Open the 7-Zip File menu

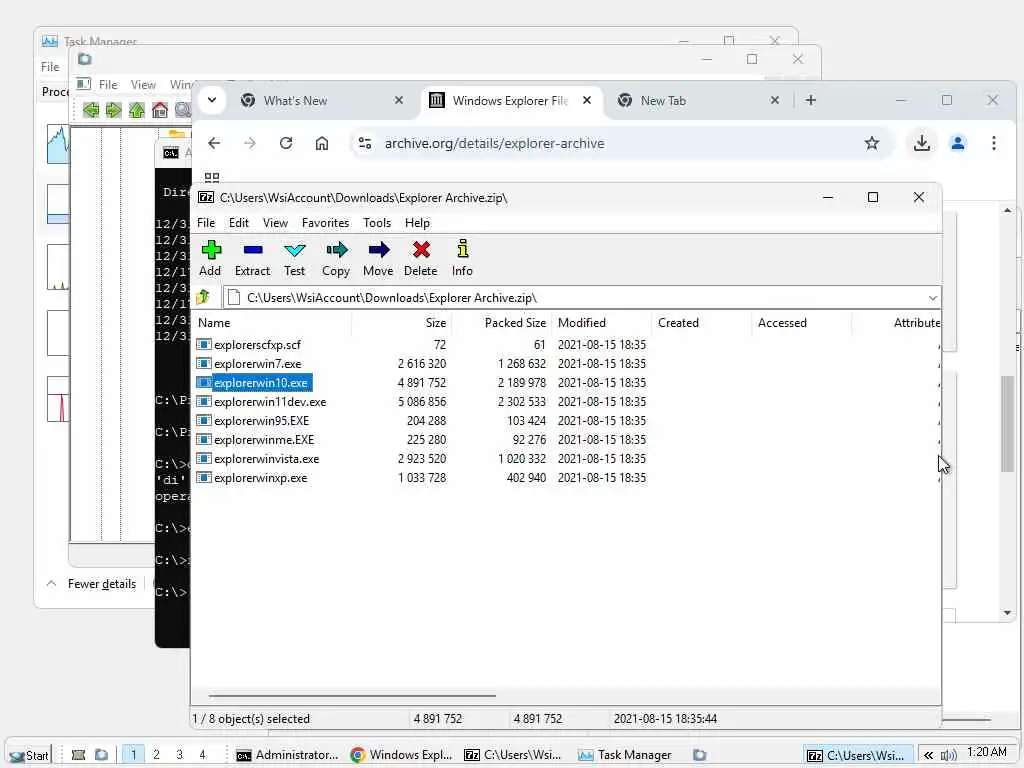[206, 223]
